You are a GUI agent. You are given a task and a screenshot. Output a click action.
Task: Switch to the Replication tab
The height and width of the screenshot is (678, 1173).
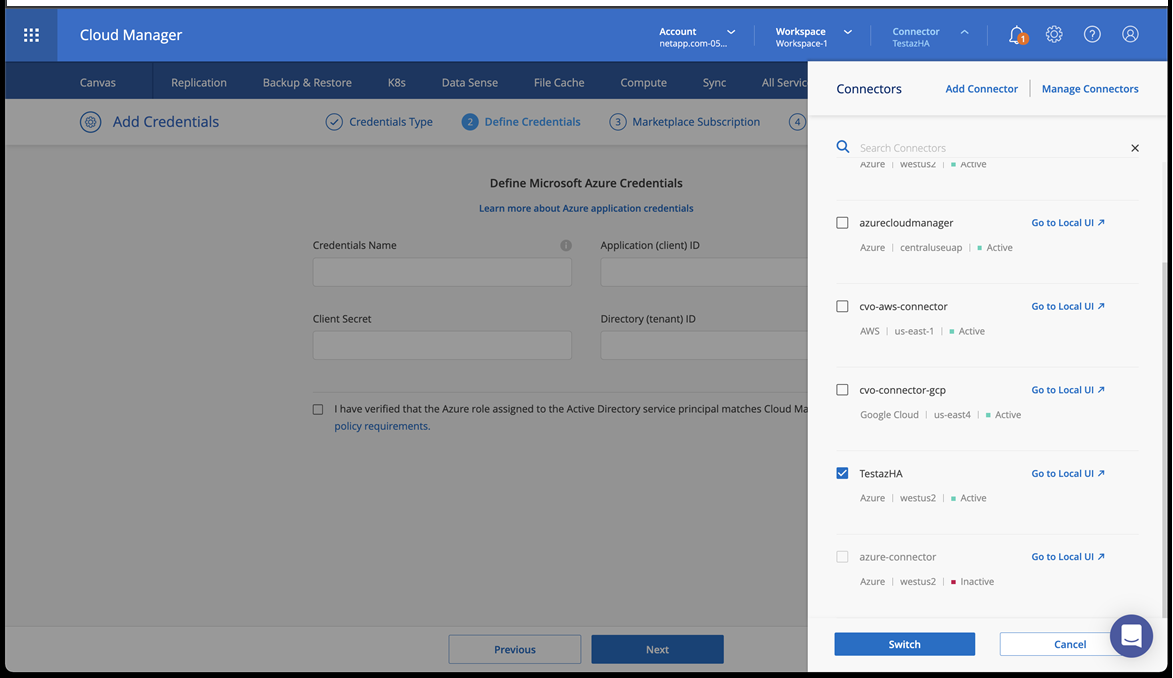coord(199,83)
